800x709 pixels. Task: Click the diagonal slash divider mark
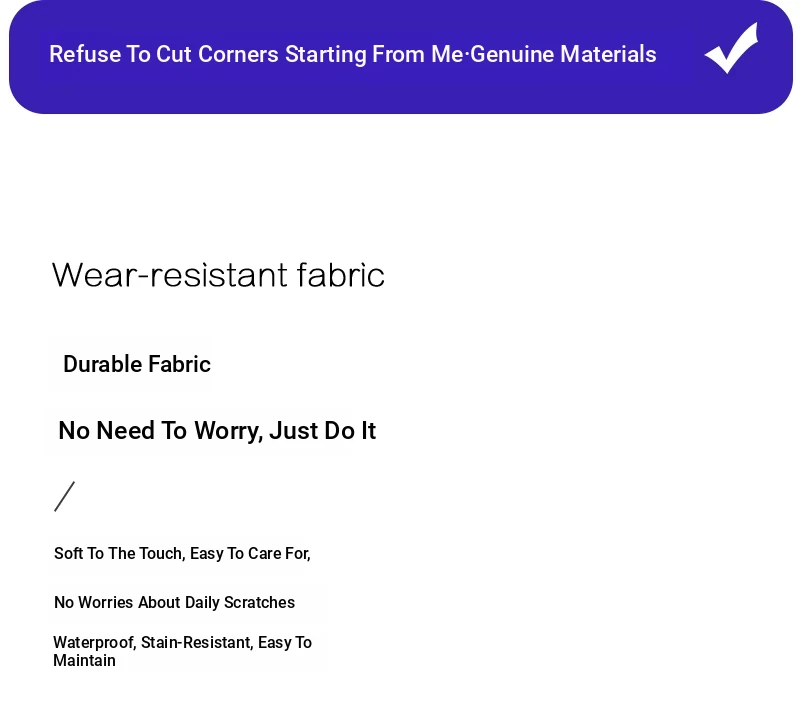(65, 496)
